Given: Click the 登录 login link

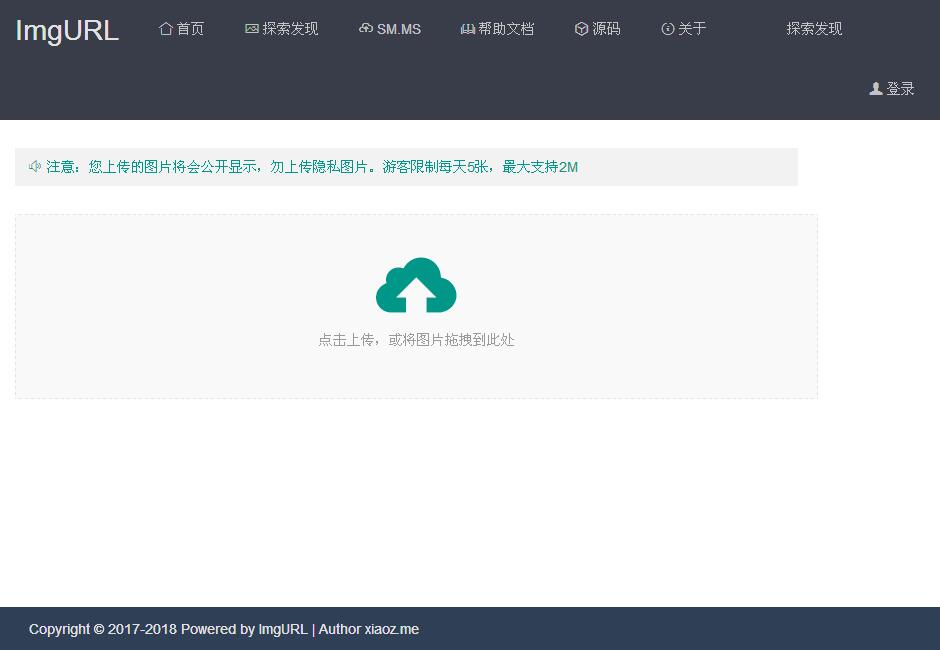Looking at the screenshot, I should pyautogui.click(x=900, y=89).
